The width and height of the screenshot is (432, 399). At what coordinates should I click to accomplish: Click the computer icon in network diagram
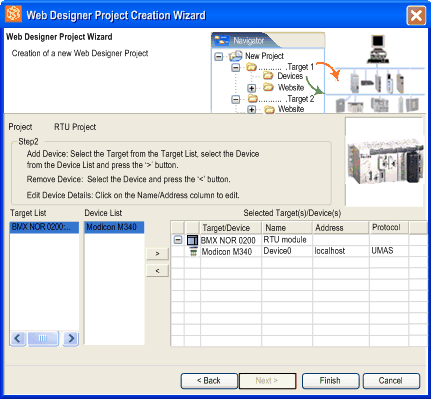pos(378,49)
